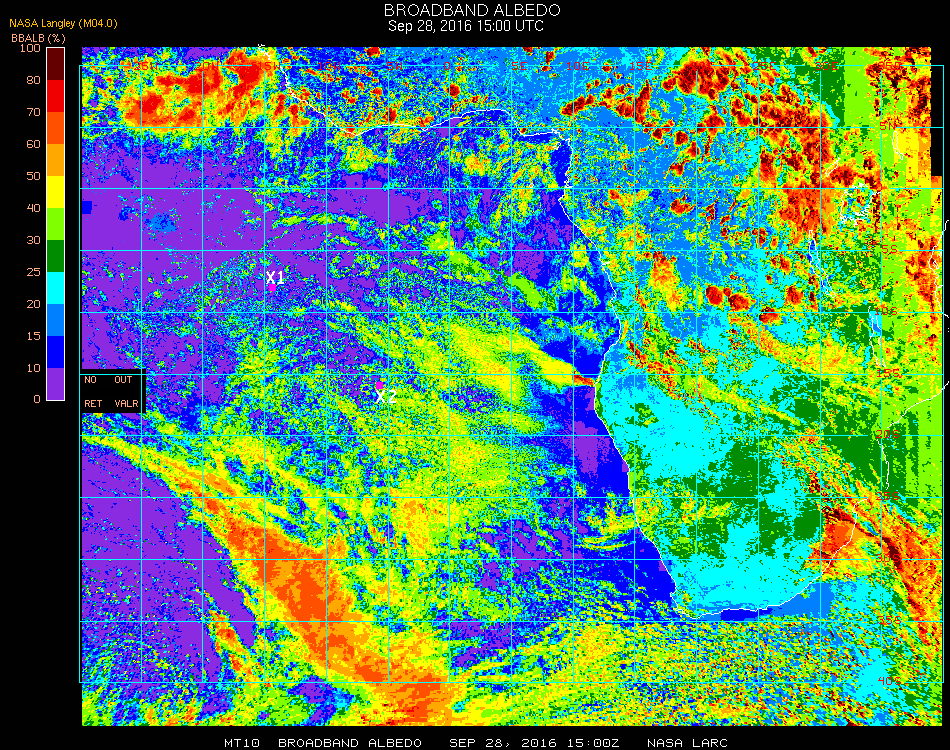This screenshot has width=950, height=750.
Task: Click the orange 50-60 legend swatch
Action: tap(56, 160)
